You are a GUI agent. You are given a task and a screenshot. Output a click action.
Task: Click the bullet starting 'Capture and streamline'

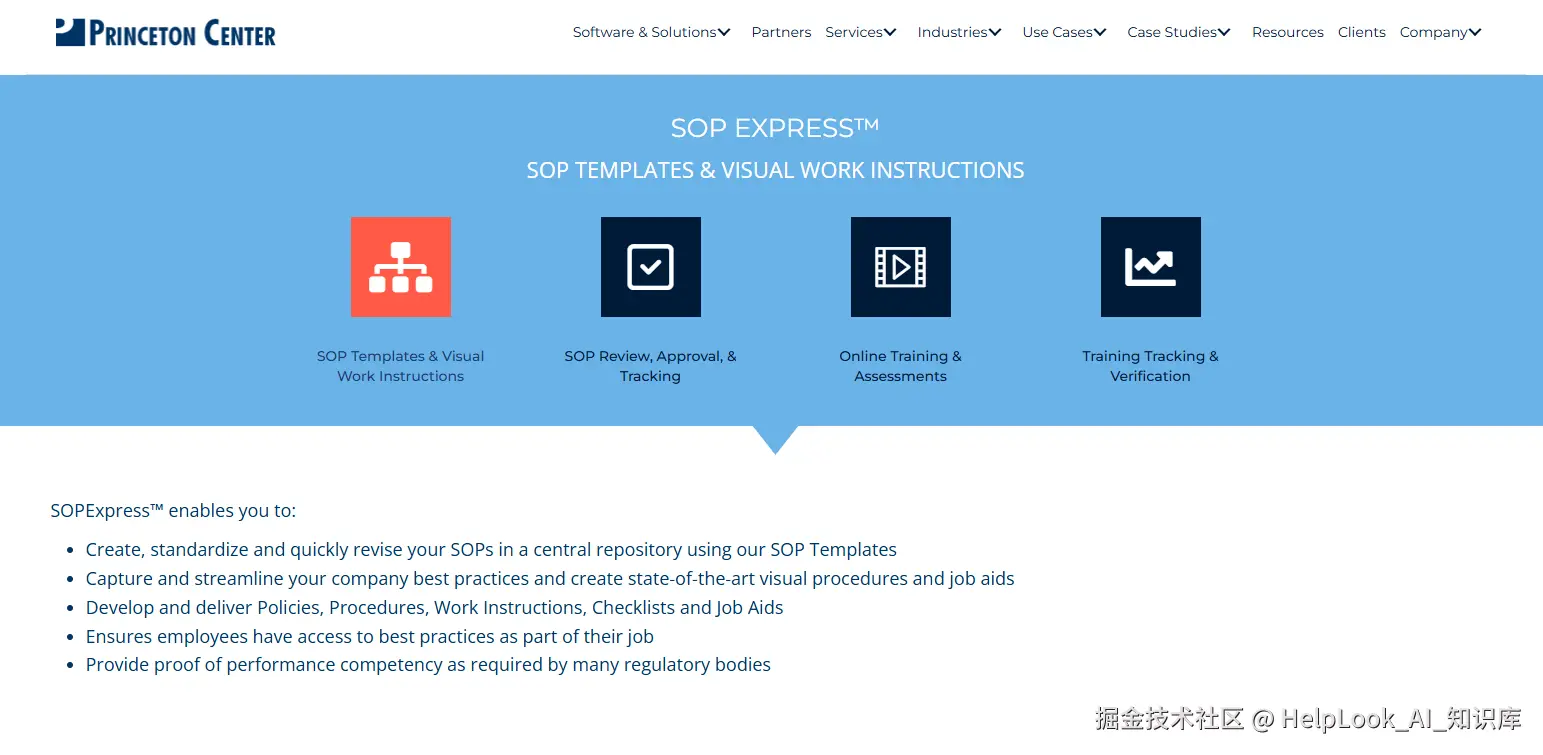[x=550, y=578]
